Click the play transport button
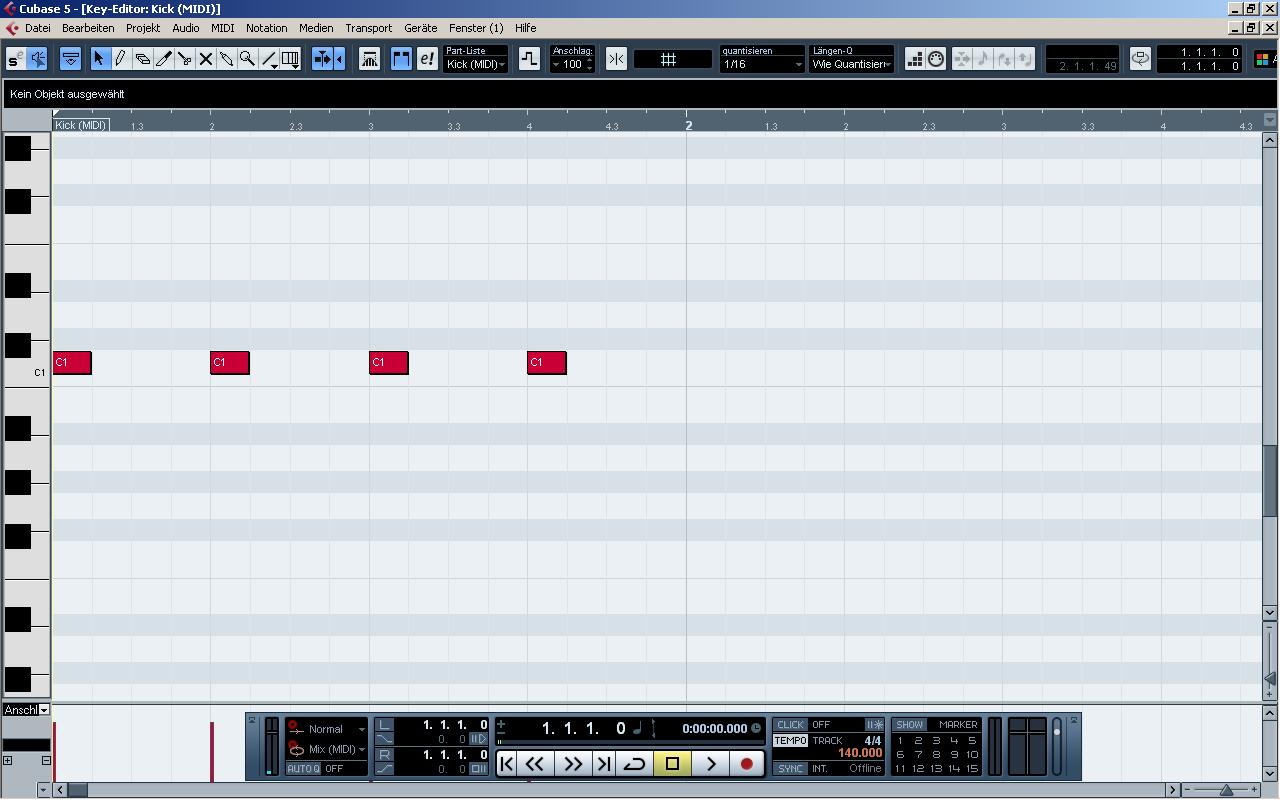 pos(711,764)
